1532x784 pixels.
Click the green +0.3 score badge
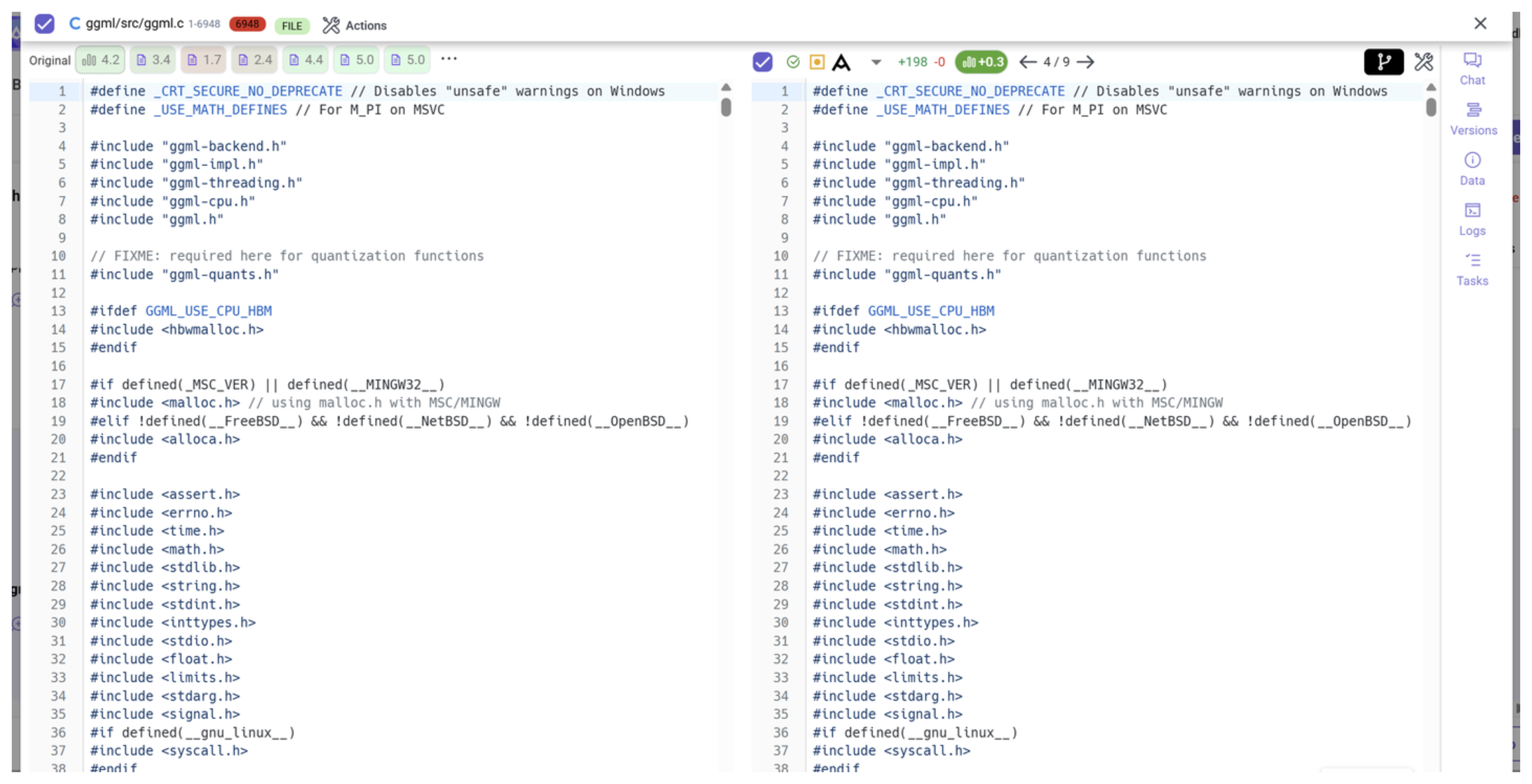981,62
